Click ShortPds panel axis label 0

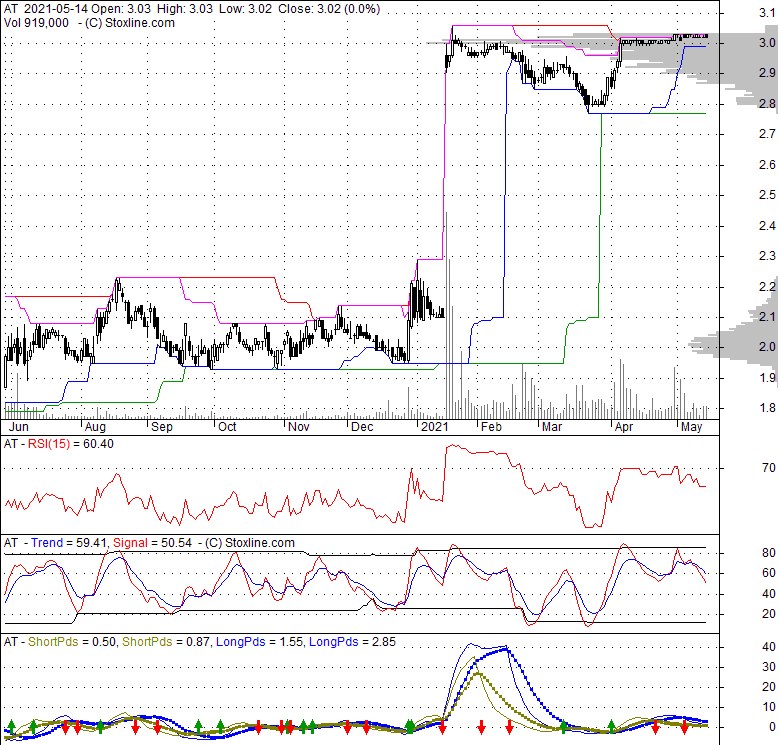click(773, 727)
